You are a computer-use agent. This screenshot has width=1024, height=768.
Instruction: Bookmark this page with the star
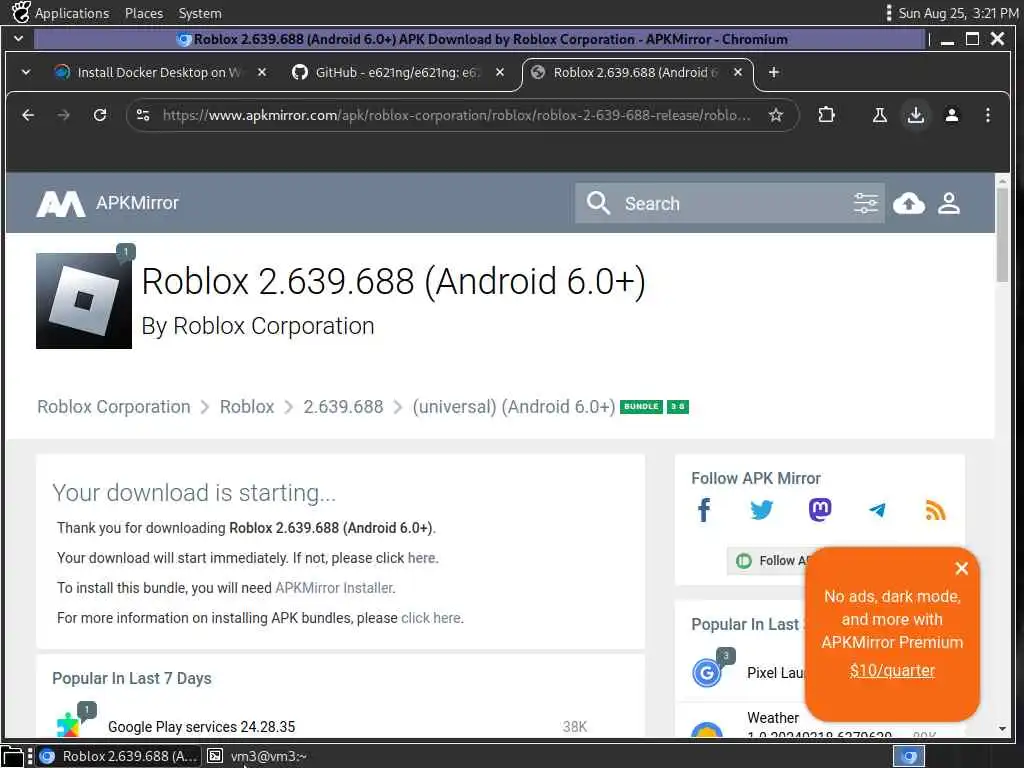point(775,116)
